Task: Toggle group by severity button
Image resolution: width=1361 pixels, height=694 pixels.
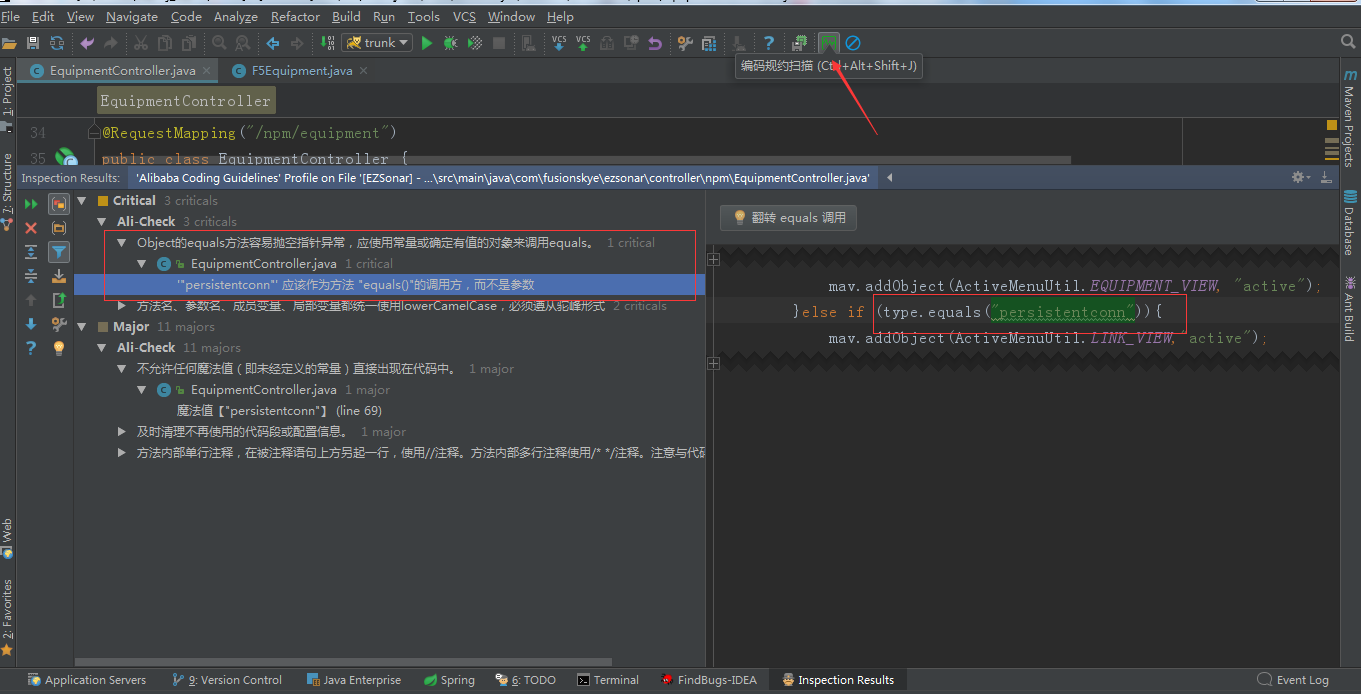Action: pos(59,204)
